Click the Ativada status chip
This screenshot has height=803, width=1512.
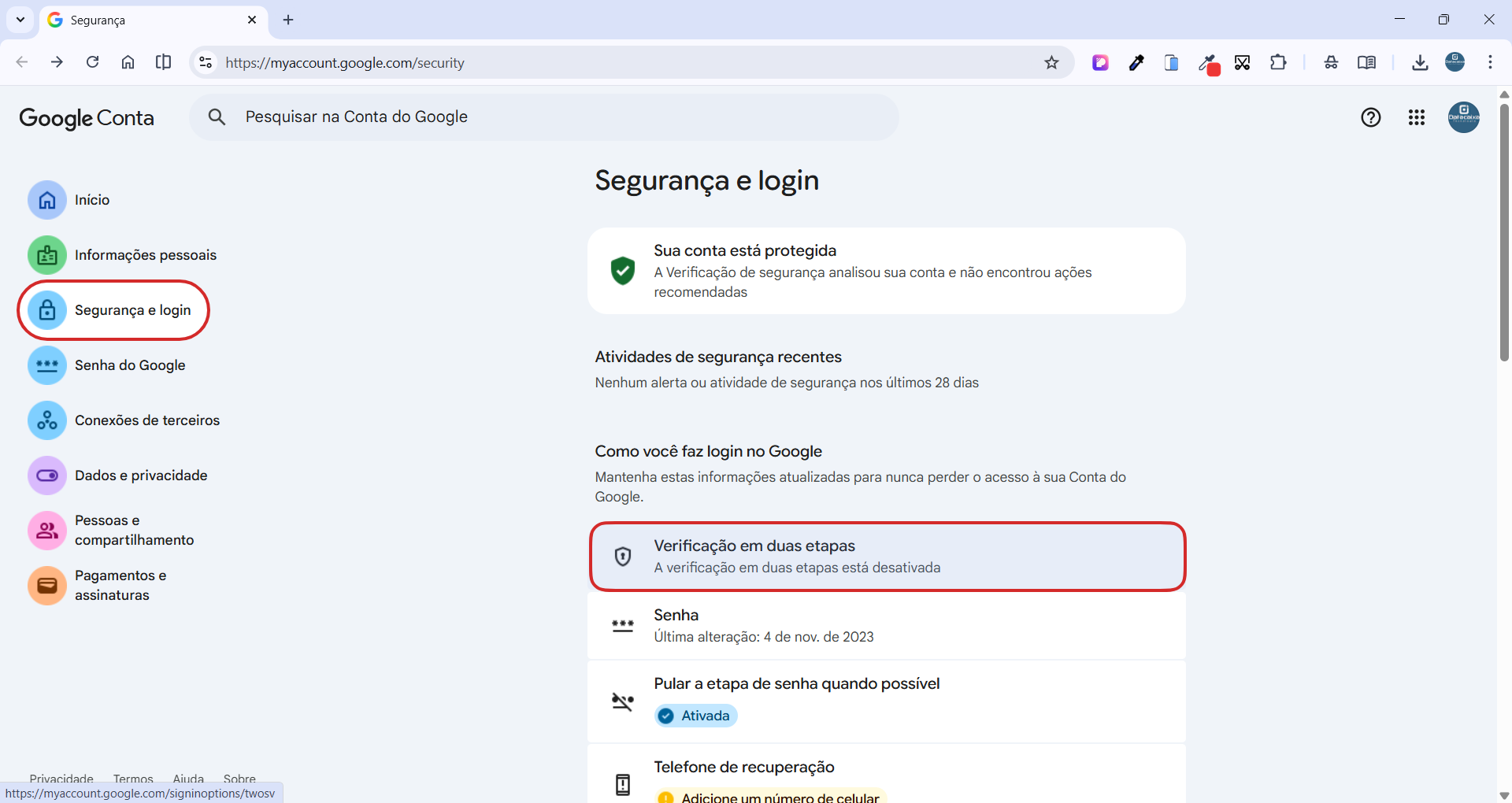click(x=695, y=715)
